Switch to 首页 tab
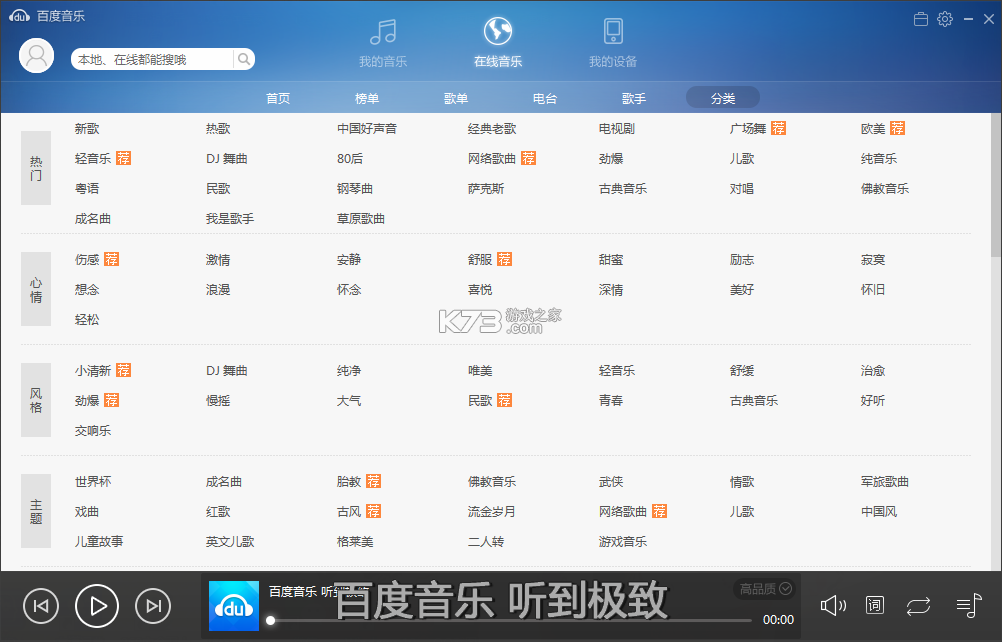 point(278,98)
